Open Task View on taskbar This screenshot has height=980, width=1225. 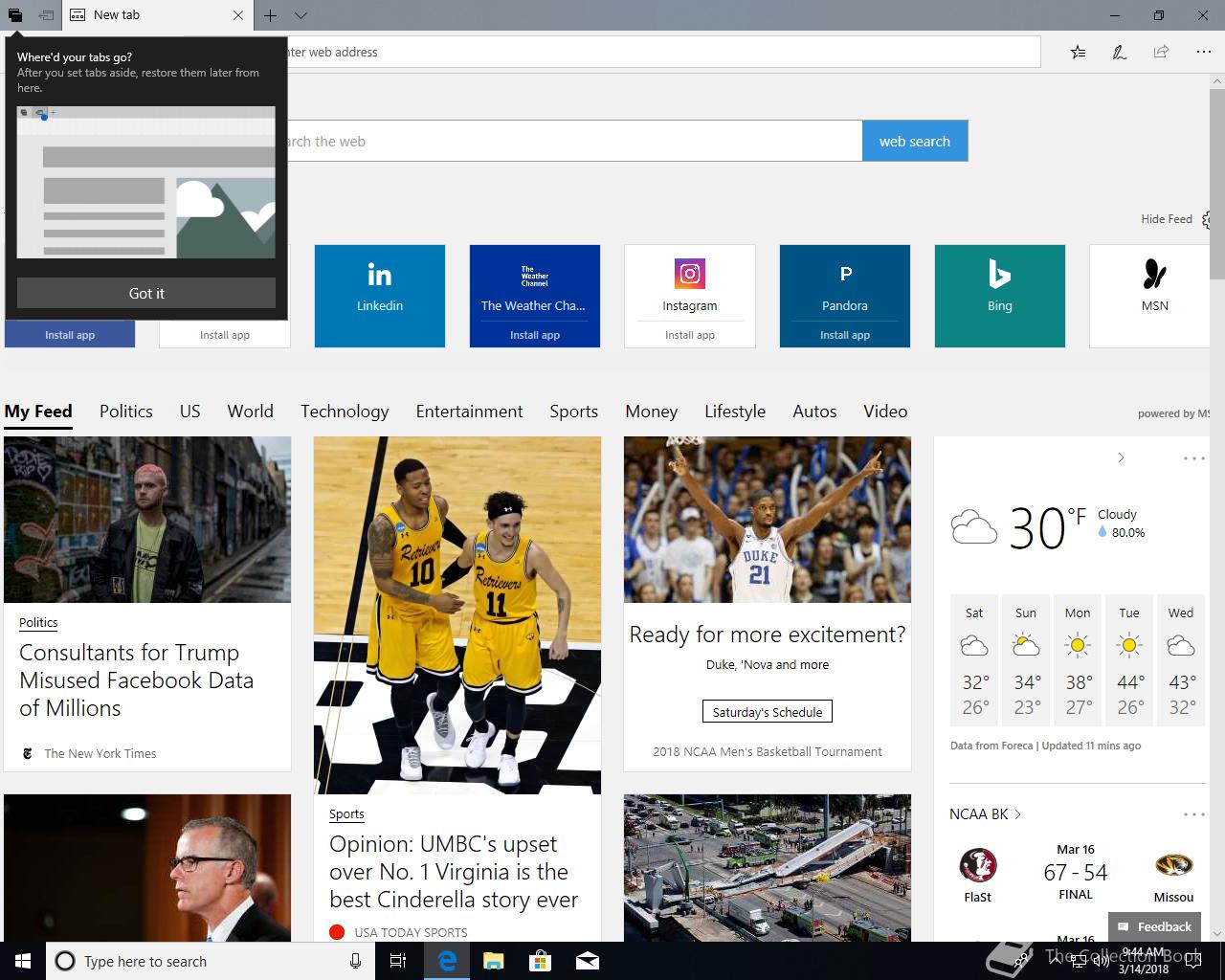click(399, 961)
